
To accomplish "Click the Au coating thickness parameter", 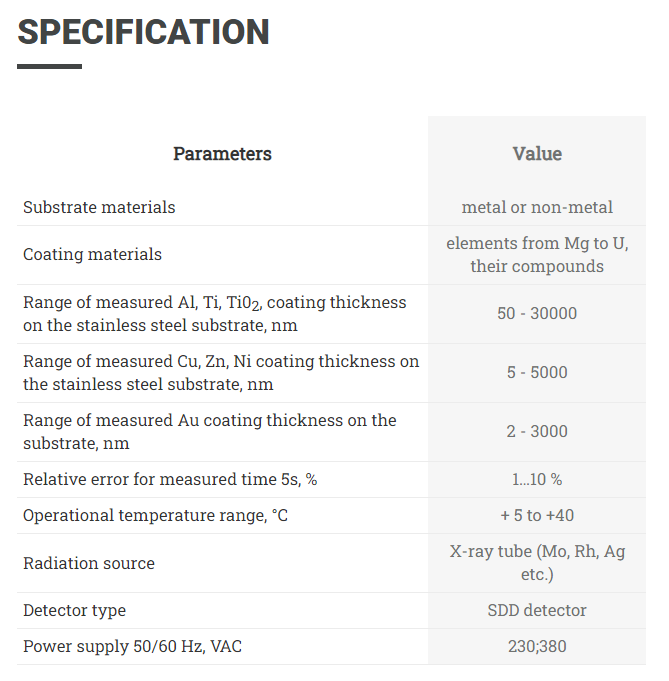I will [209, 432].
